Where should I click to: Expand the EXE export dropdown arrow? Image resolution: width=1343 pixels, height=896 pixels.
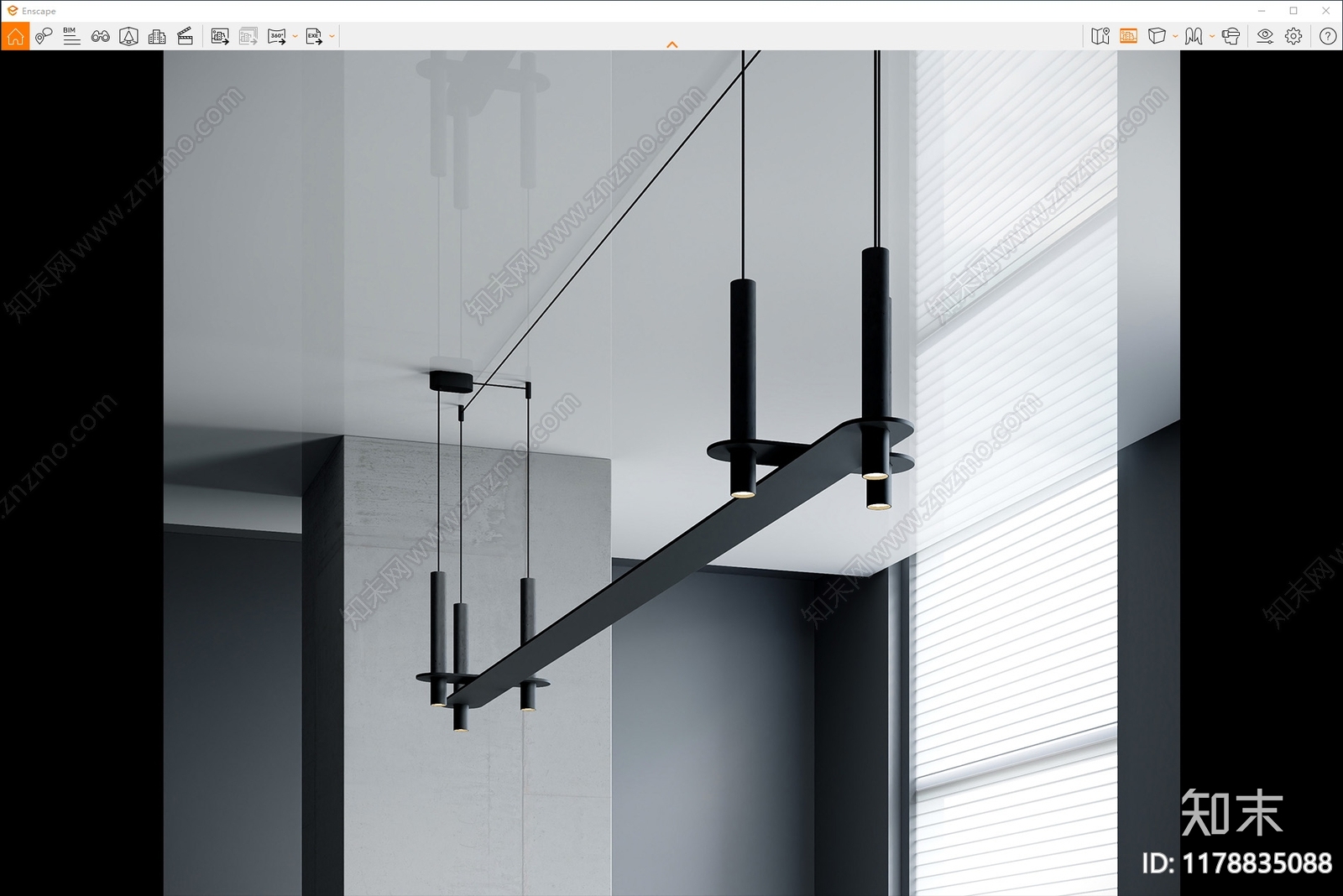coord(332,36)
